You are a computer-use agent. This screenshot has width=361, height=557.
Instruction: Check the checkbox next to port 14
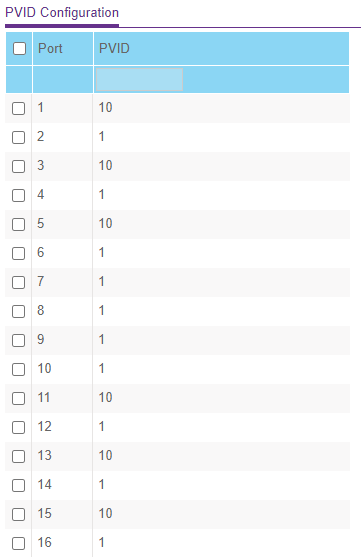pyautogui.click(x=18, y=486)
